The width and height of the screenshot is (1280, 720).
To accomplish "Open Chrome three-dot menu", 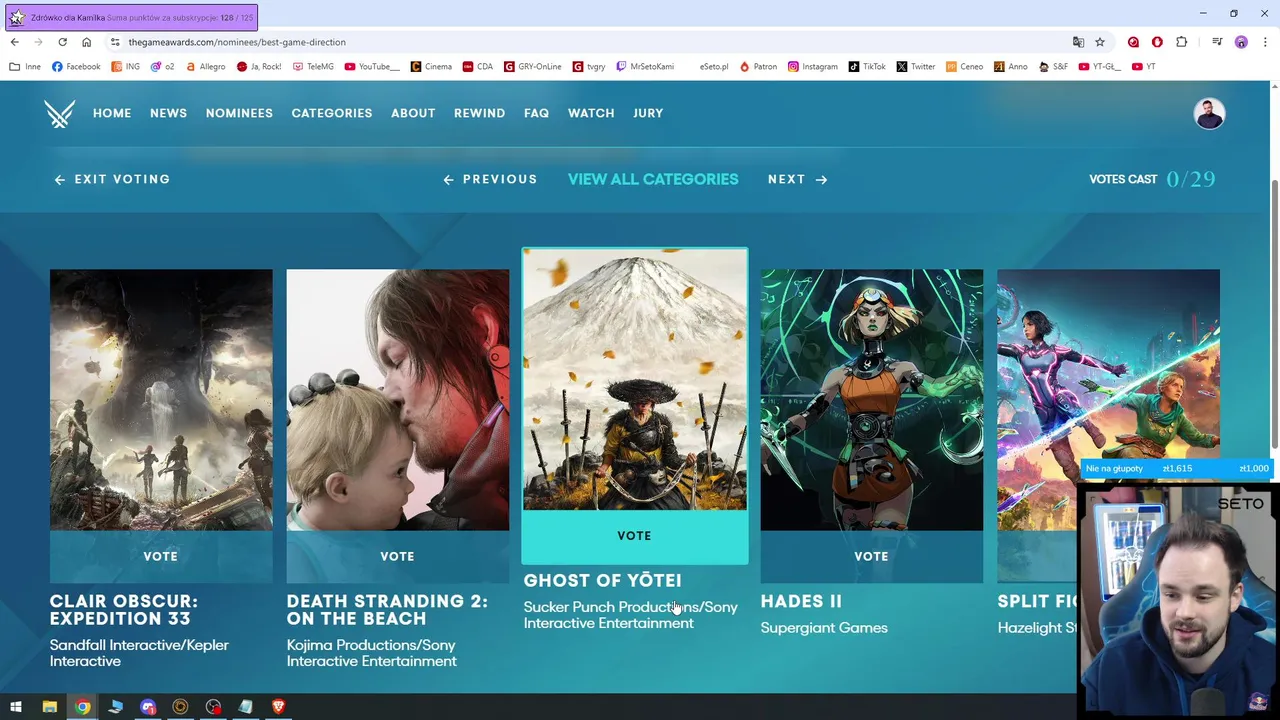I will 1265,42.
